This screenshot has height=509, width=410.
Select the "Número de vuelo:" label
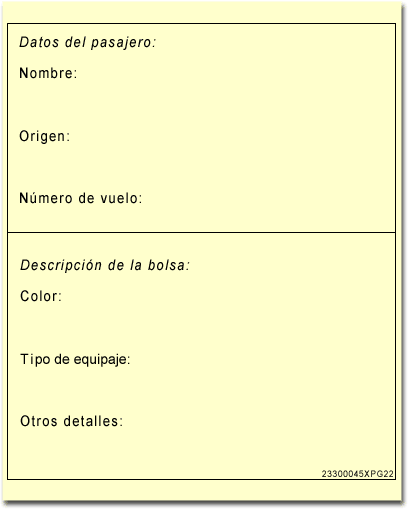[81, 198]
